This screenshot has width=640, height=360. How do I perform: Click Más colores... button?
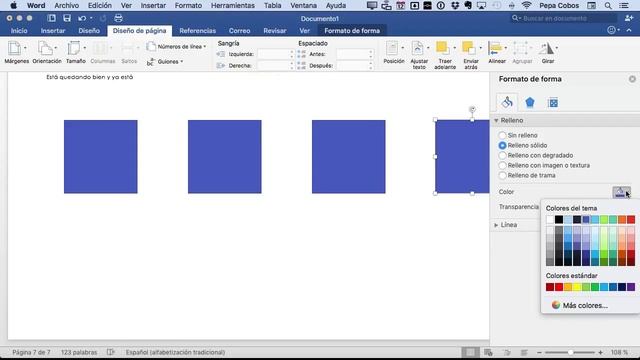point(580,305)
